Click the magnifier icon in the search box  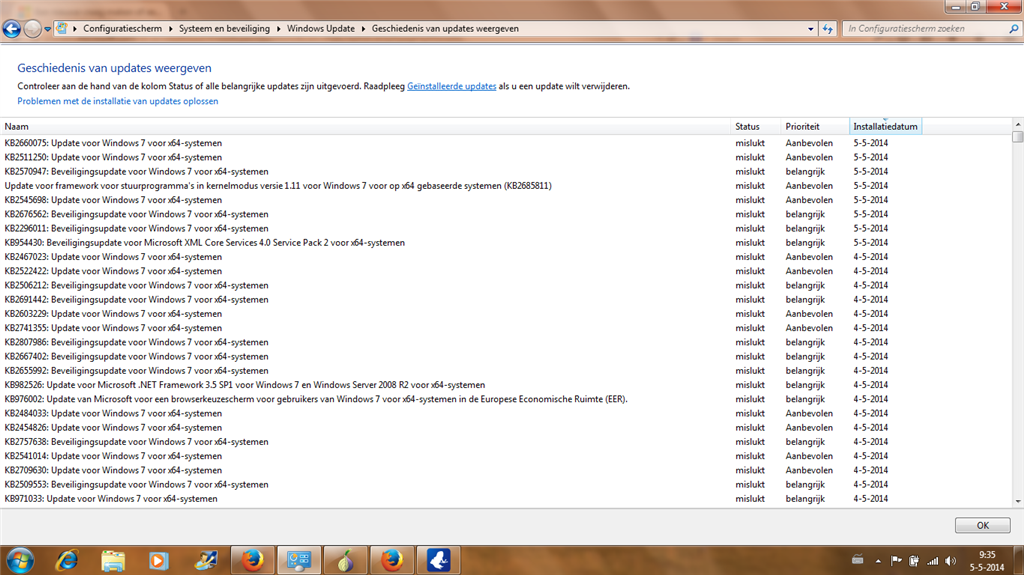(1014, 29)
